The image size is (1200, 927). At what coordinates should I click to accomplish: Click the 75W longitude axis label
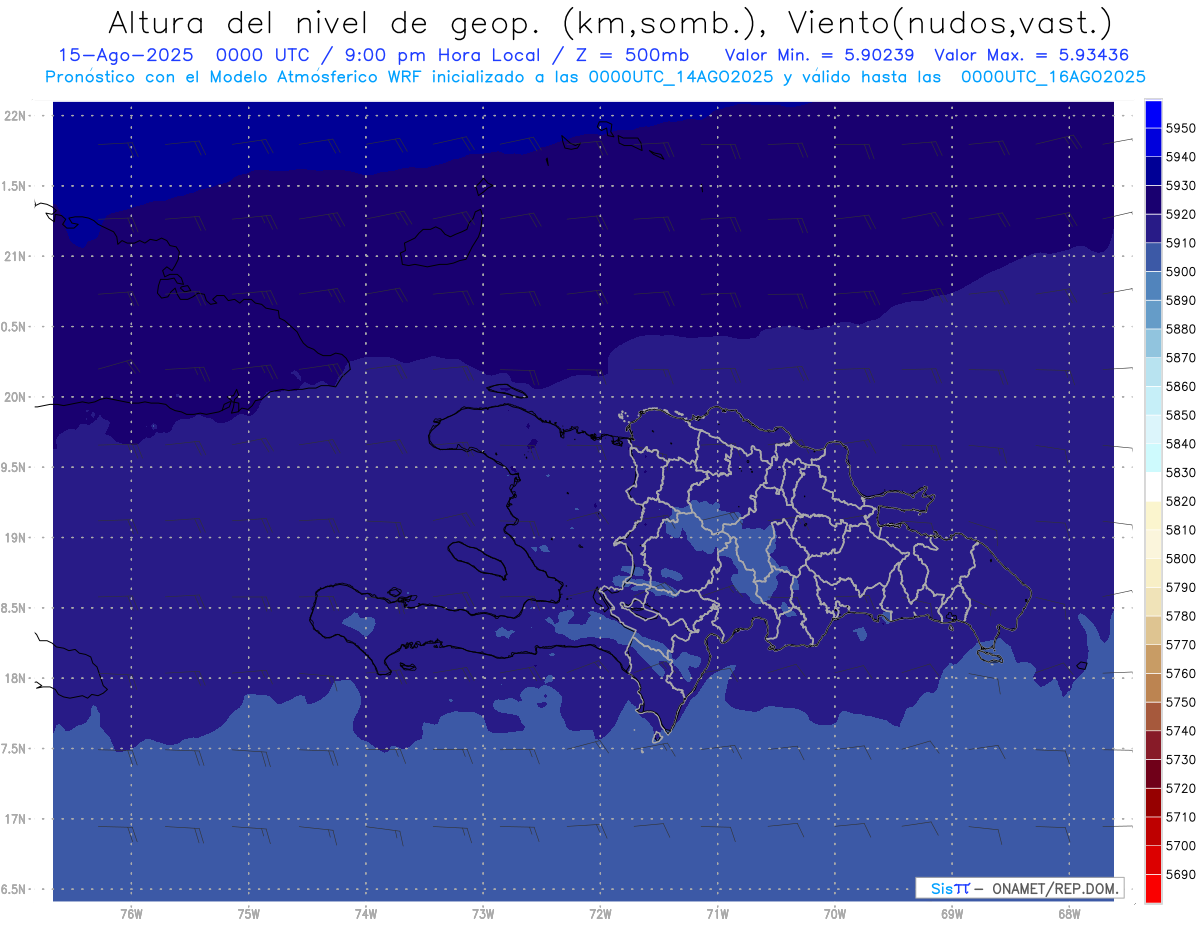pyautogui.click(x=248, y=914)
